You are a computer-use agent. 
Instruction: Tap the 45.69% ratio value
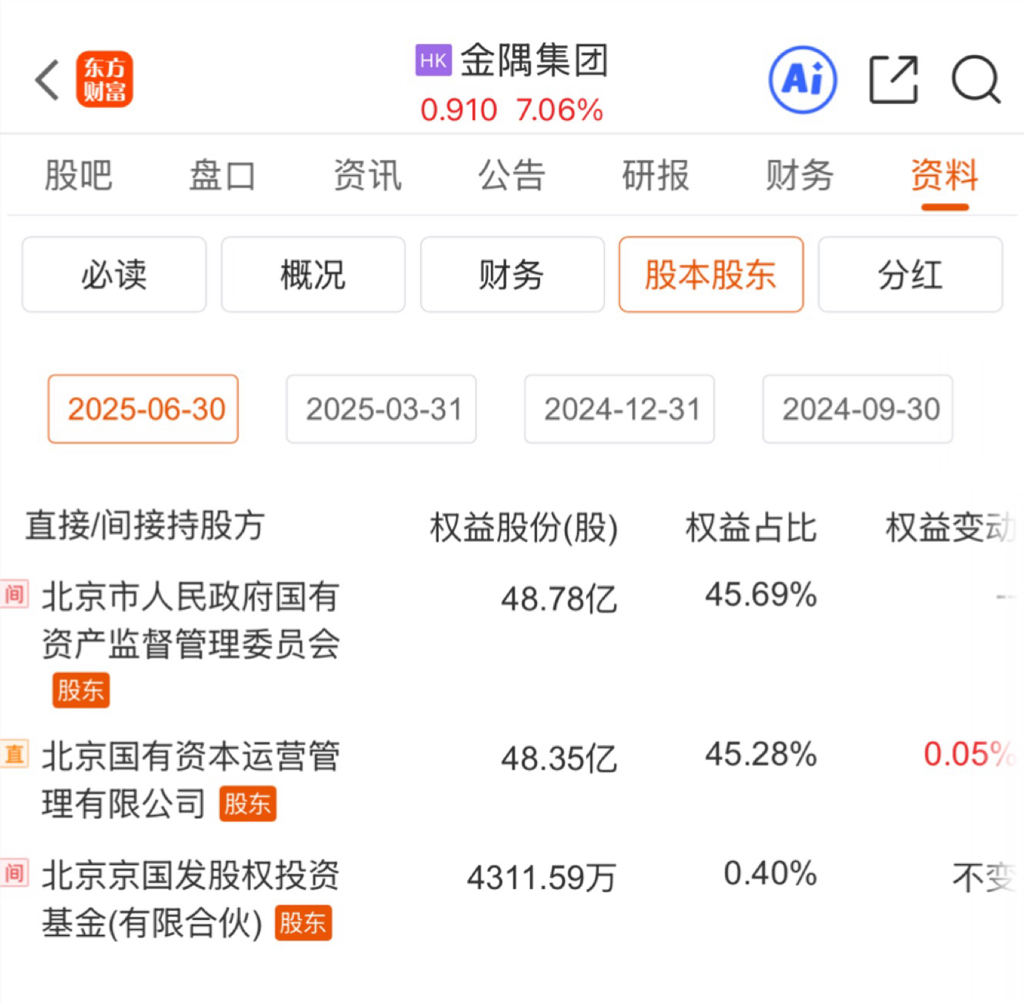point(761,595)
